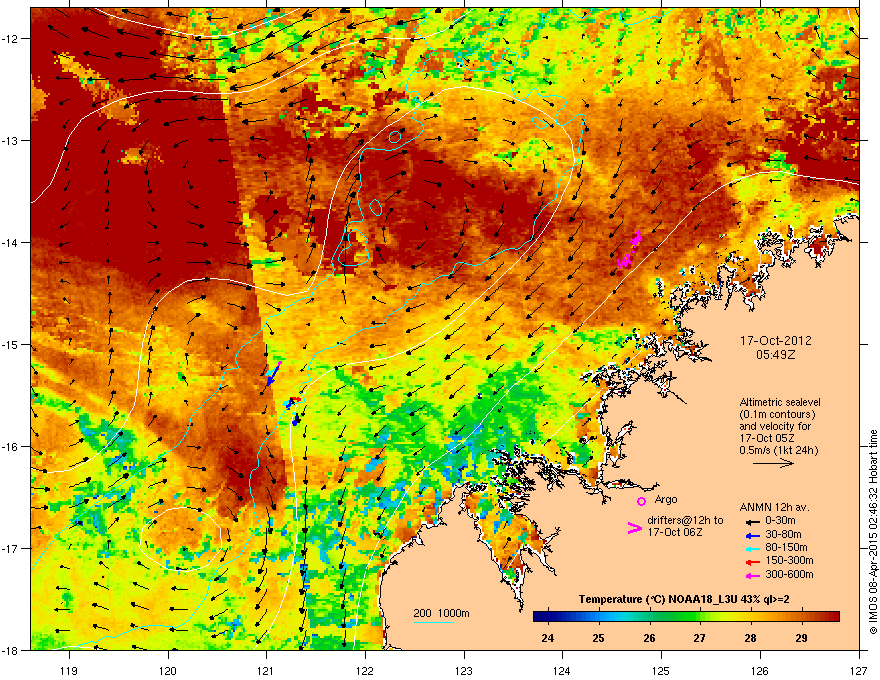Image resolution: width=880 pixels, height=680 pixels.
Task: Click the blue 30-80m arrow legend symbol
Action: point(751,535)
